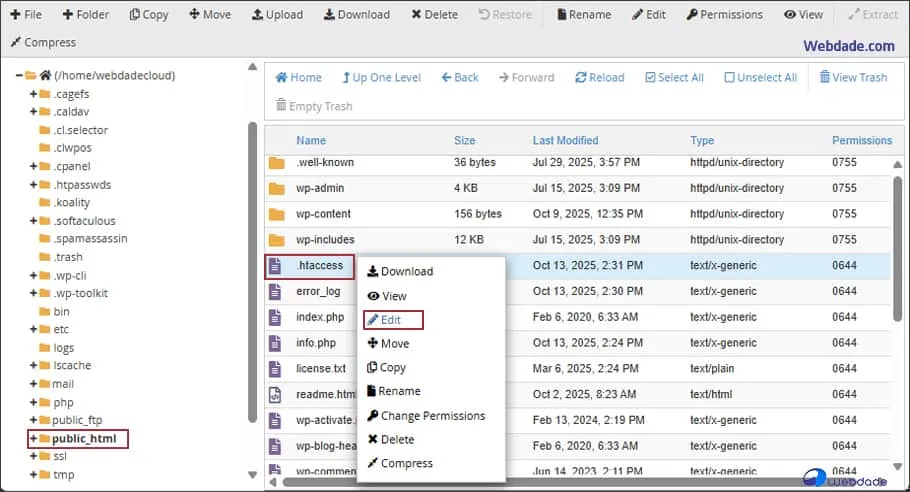Select Rename from the context menu
Screen dimensions: 910x492
click(x=398, y=392)
